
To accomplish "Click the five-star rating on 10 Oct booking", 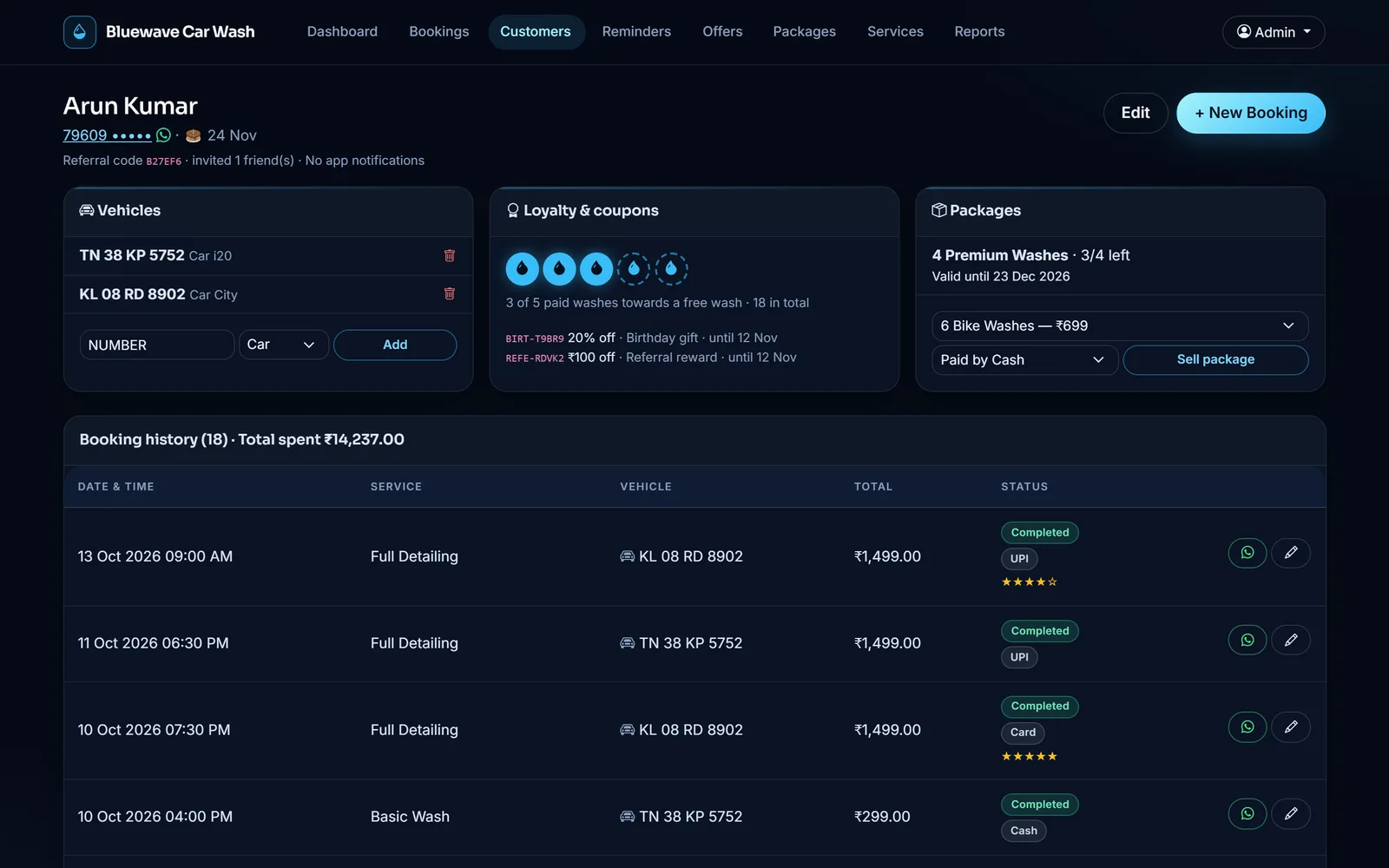I will pyautogui.click(x=1030, y=756).
